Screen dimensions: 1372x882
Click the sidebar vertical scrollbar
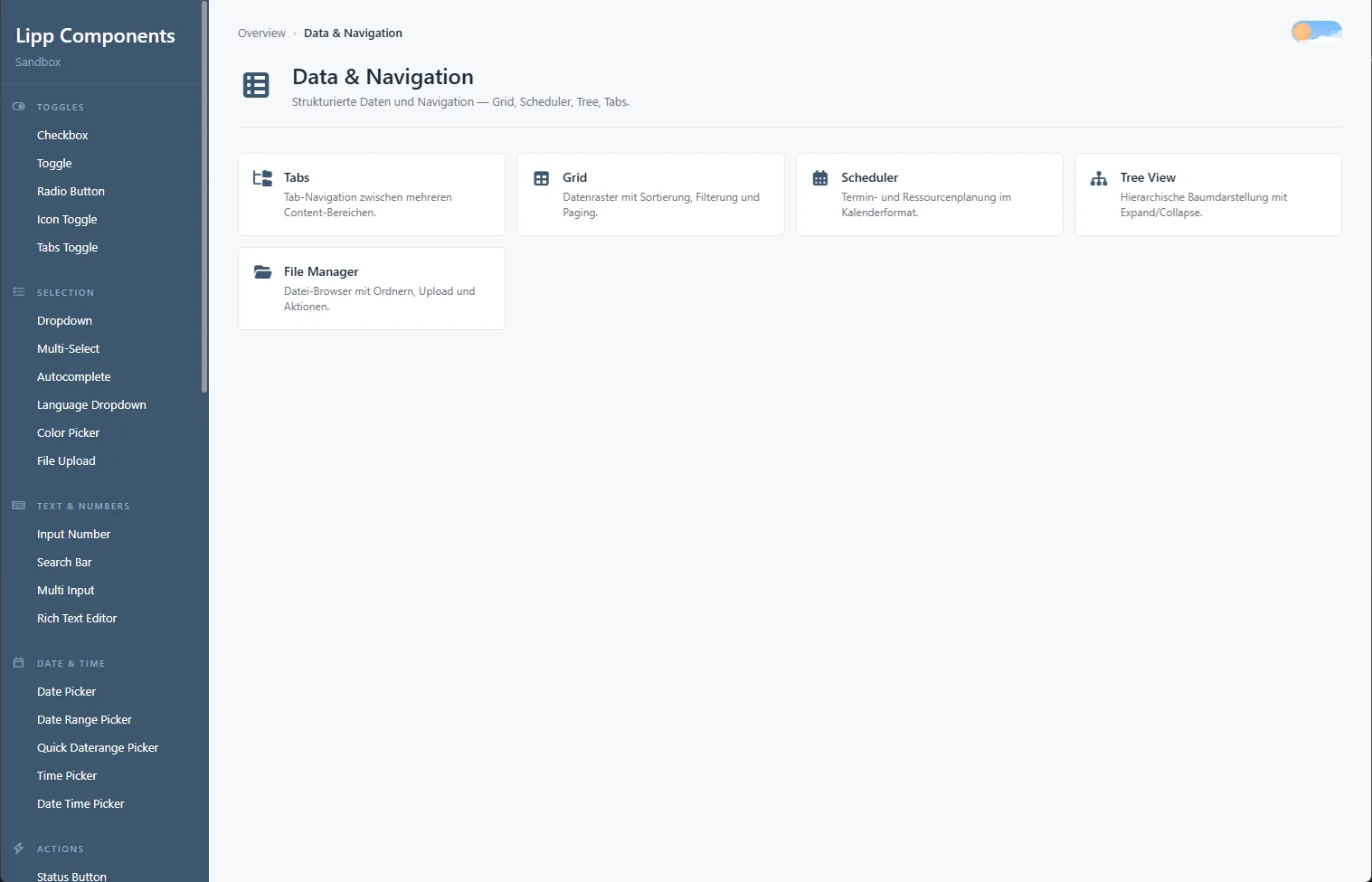pos(204,197)
